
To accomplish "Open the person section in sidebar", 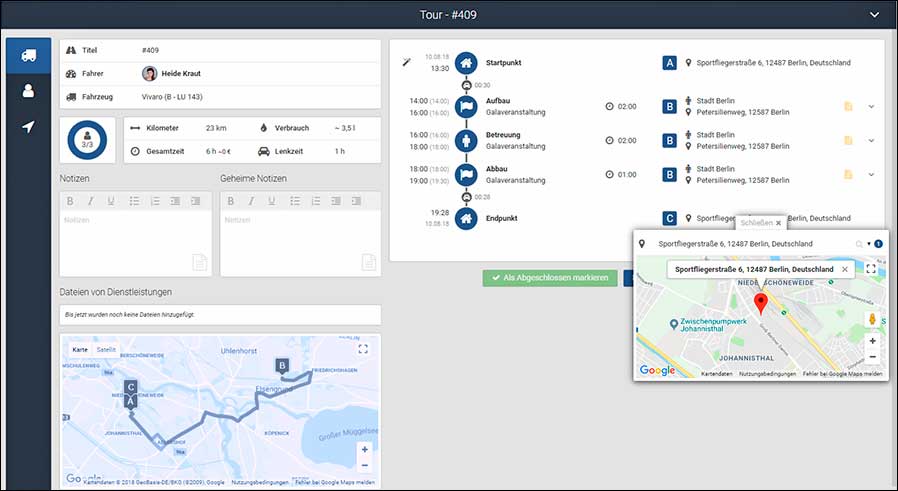I will click(x=28, y=91).
